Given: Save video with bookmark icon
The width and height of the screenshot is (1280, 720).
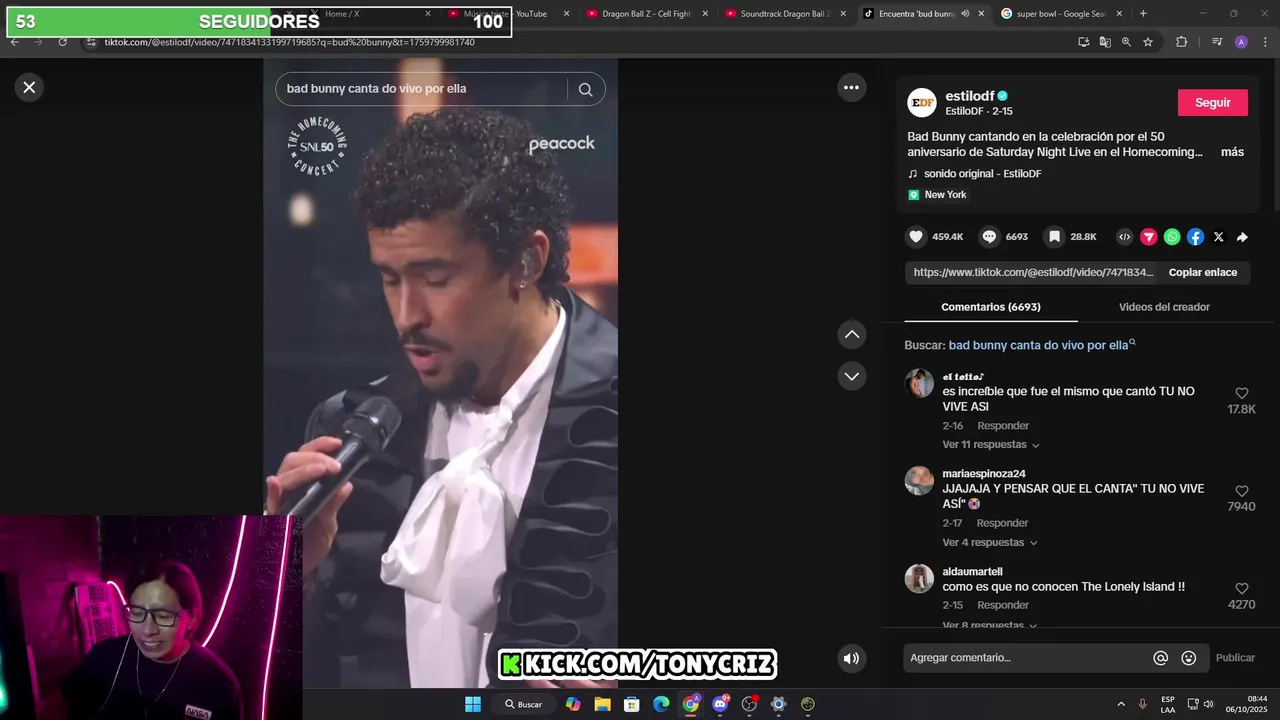Looking at the screenshot, I should (x=1054, y=237).
